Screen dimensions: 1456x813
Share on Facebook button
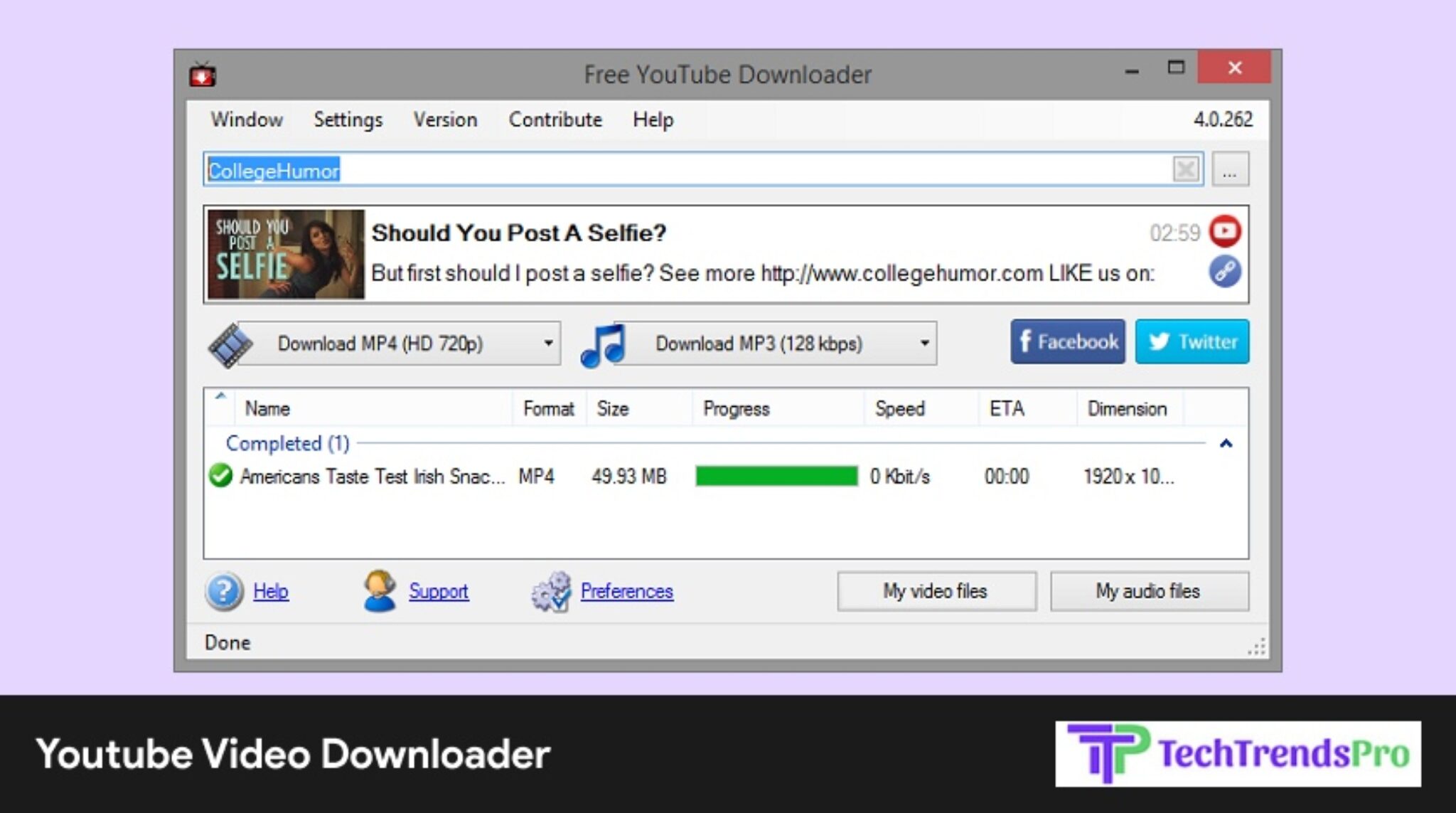click(1068, 342)
